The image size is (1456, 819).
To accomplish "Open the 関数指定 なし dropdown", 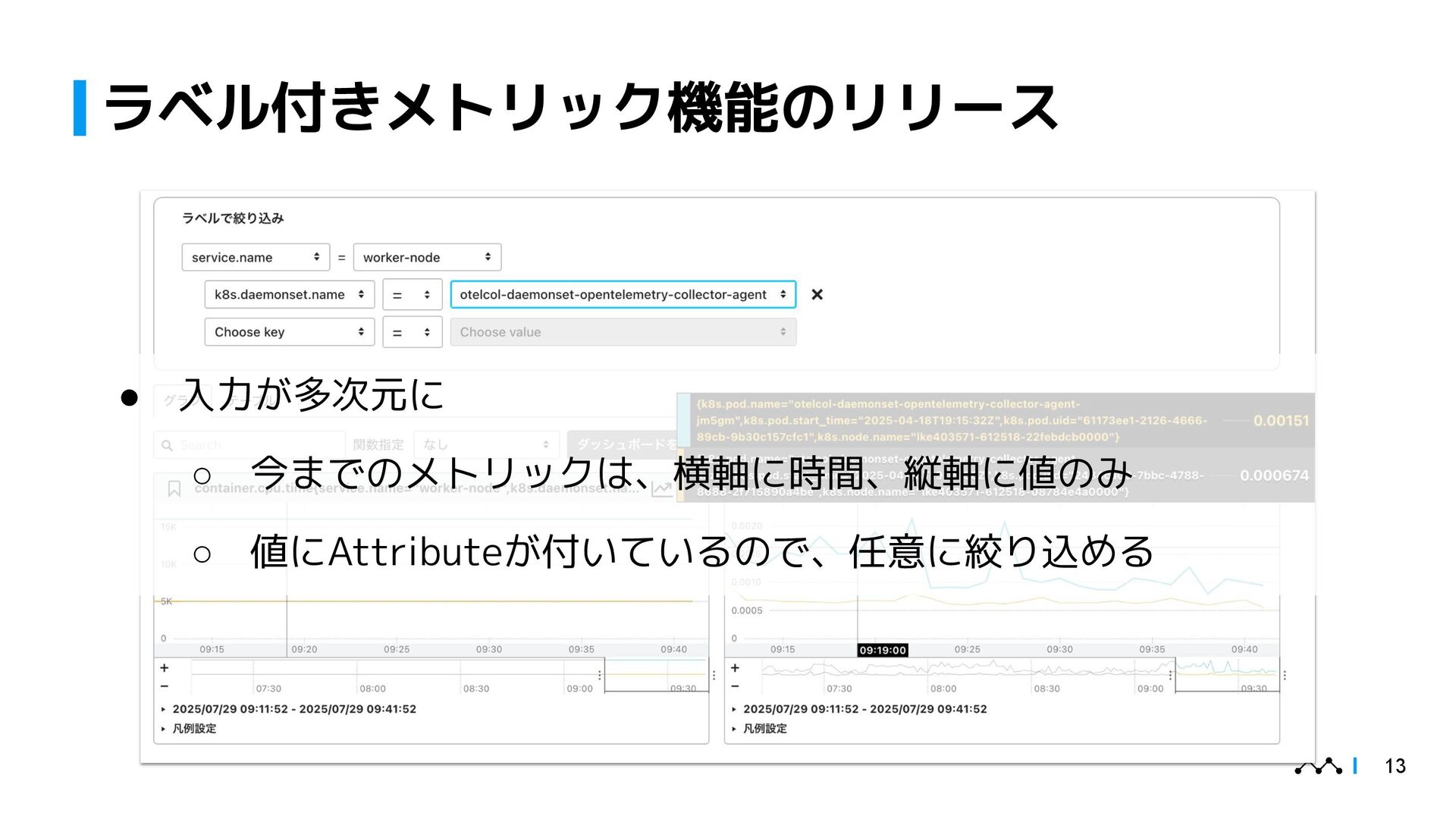I will 486,445.
